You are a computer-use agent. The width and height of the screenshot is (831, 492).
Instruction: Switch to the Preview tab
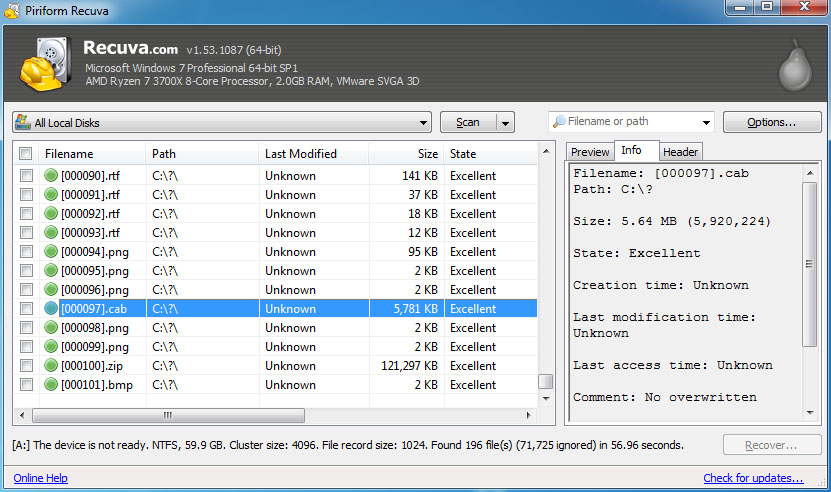590,152
